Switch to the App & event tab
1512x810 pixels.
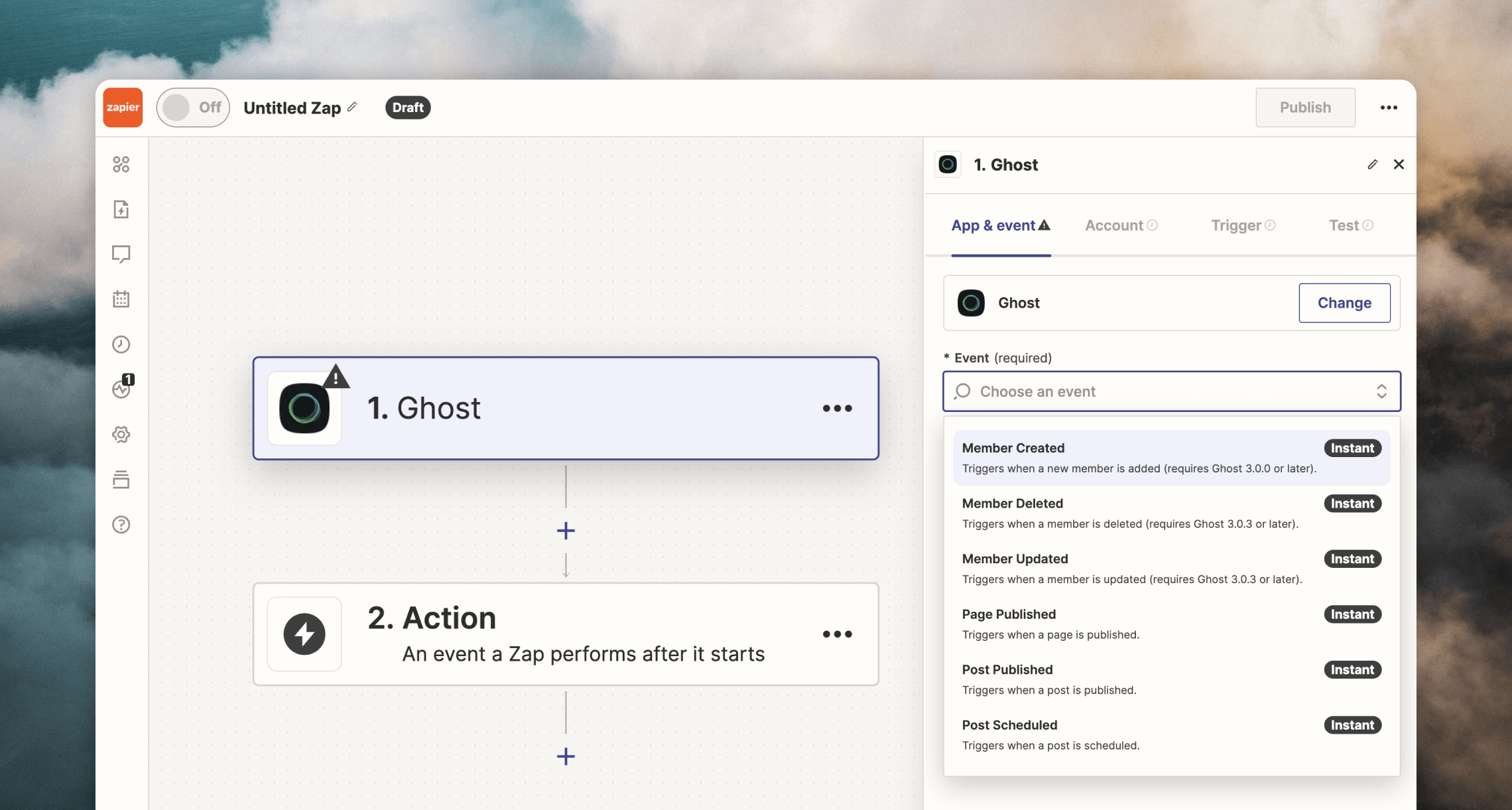tap(1001, 226)
